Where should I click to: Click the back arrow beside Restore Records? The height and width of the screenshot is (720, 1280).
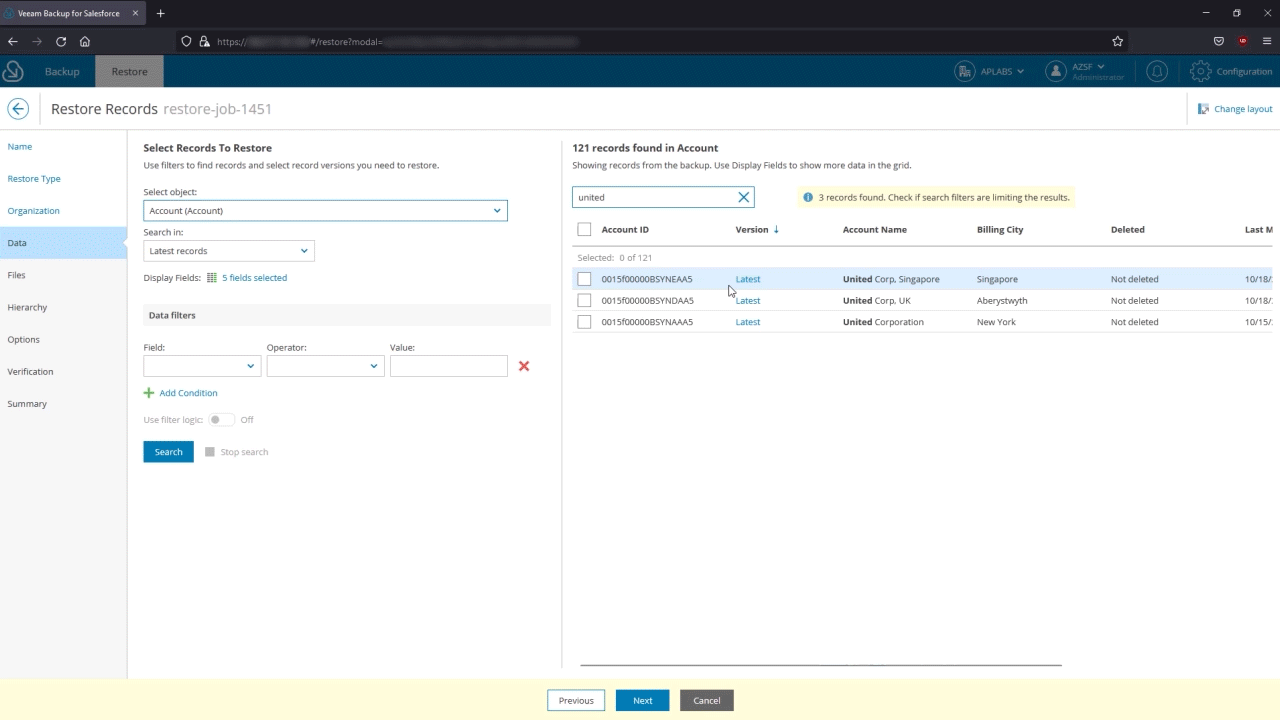18,109
